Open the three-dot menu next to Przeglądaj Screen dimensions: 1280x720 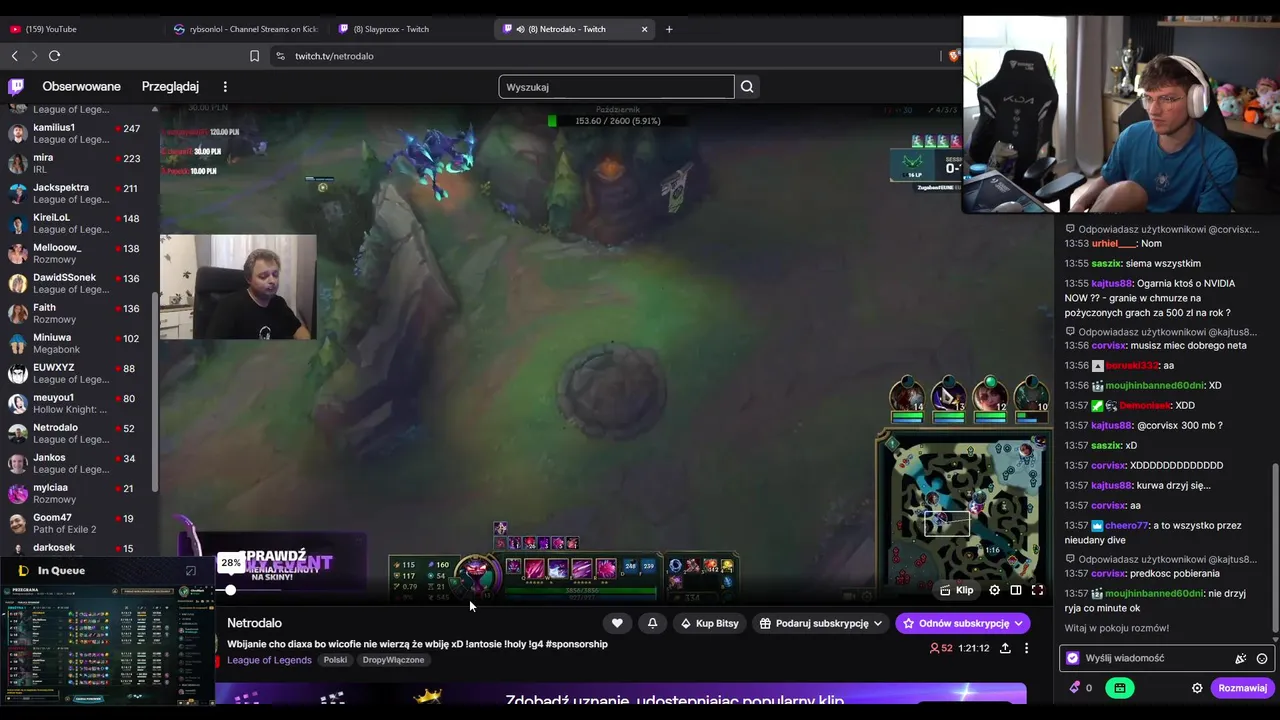coord(225,87)
